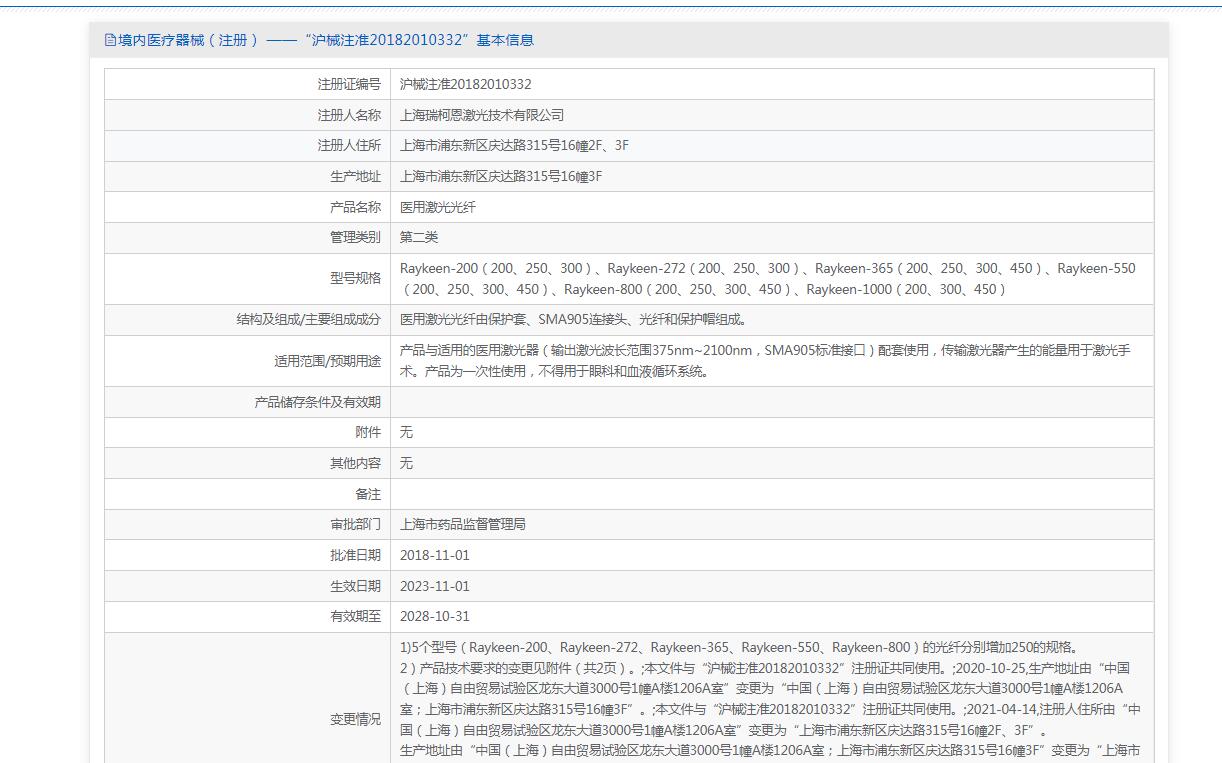1222x763 pixels.
Task: Click the 注册人住所 address value ending 2F、3F
Action: click(514, 146)
